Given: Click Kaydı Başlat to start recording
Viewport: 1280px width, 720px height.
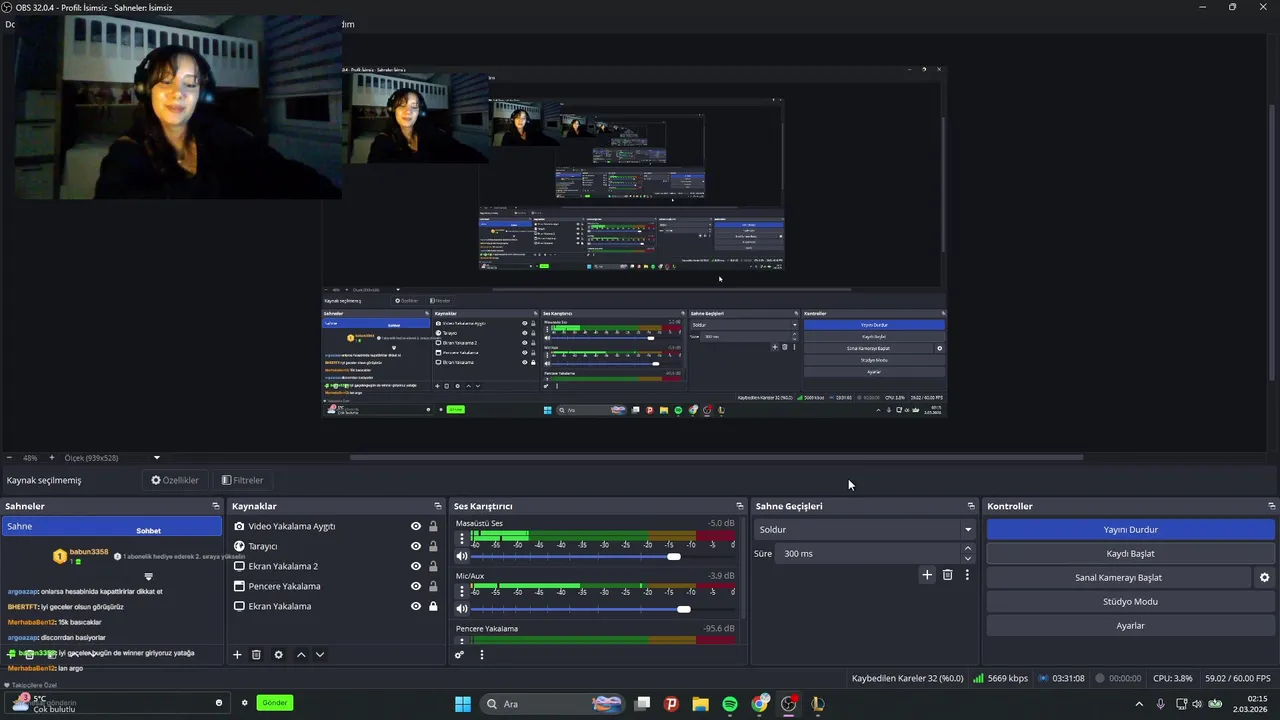Looking at the screenshot, I should click(1131, 553).
